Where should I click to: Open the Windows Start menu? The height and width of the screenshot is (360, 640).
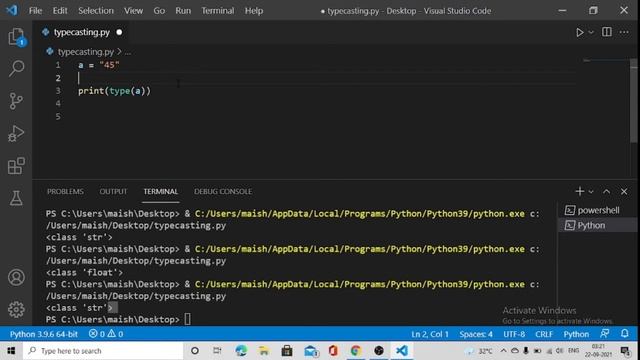pos(11,351)
